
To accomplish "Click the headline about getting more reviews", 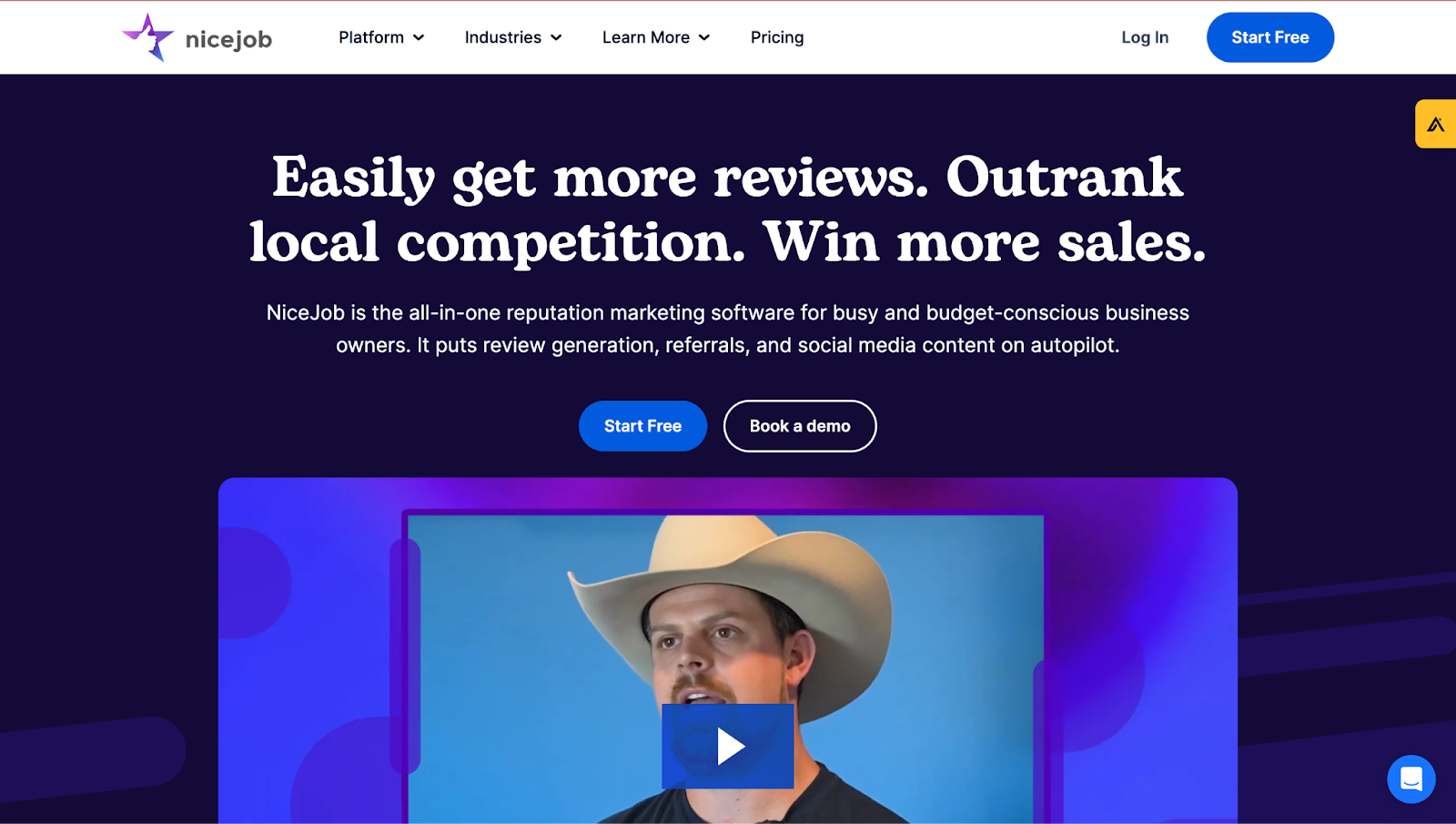I will click(728, 209).
